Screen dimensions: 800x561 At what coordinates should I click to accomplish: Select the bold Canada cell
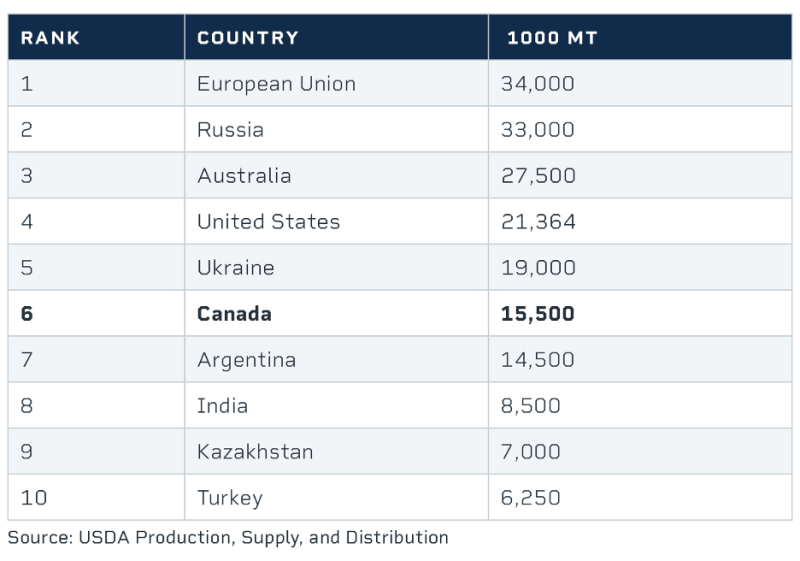click(234, 314)
